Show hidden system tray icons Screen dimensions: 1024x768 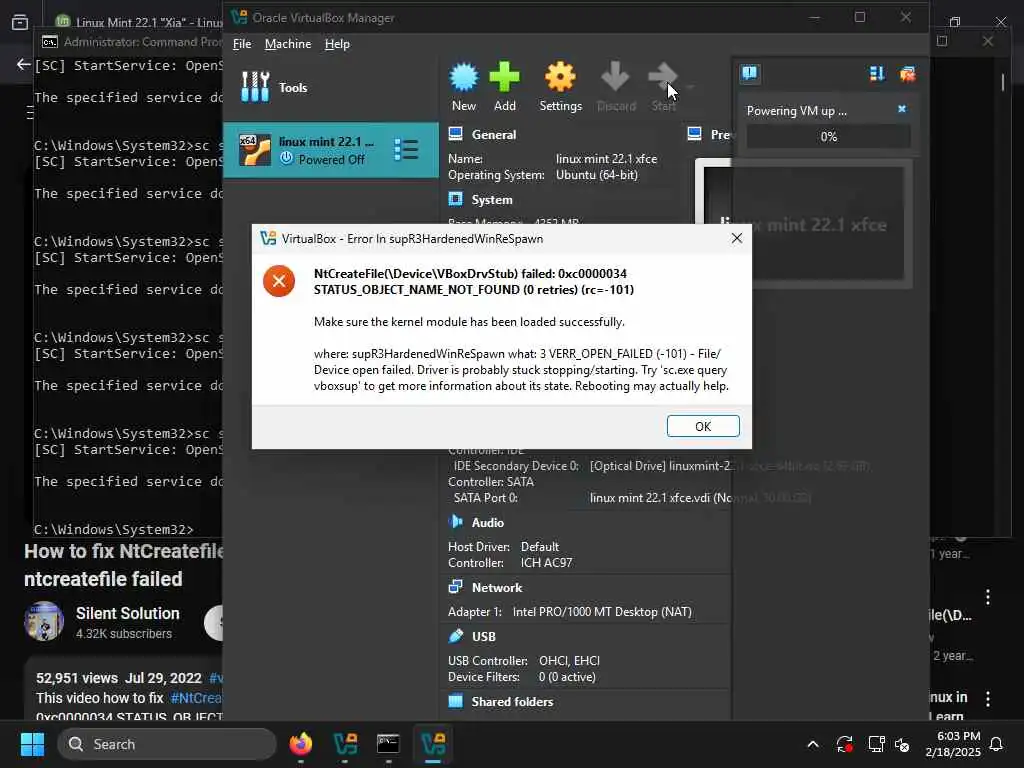[x=813, y=744]
